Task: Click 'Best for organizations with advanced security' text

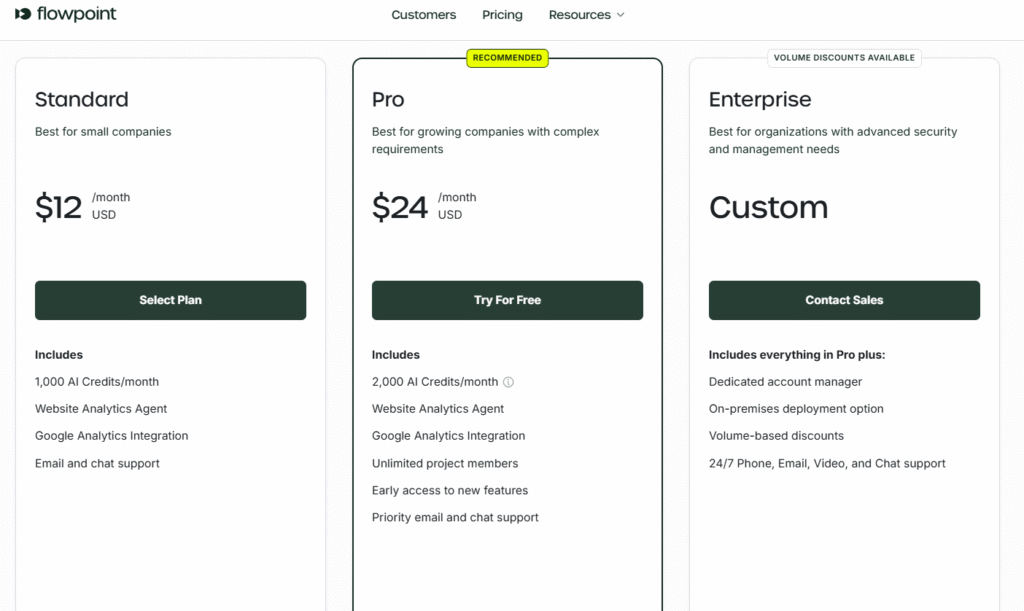Action: pos(833,140)
